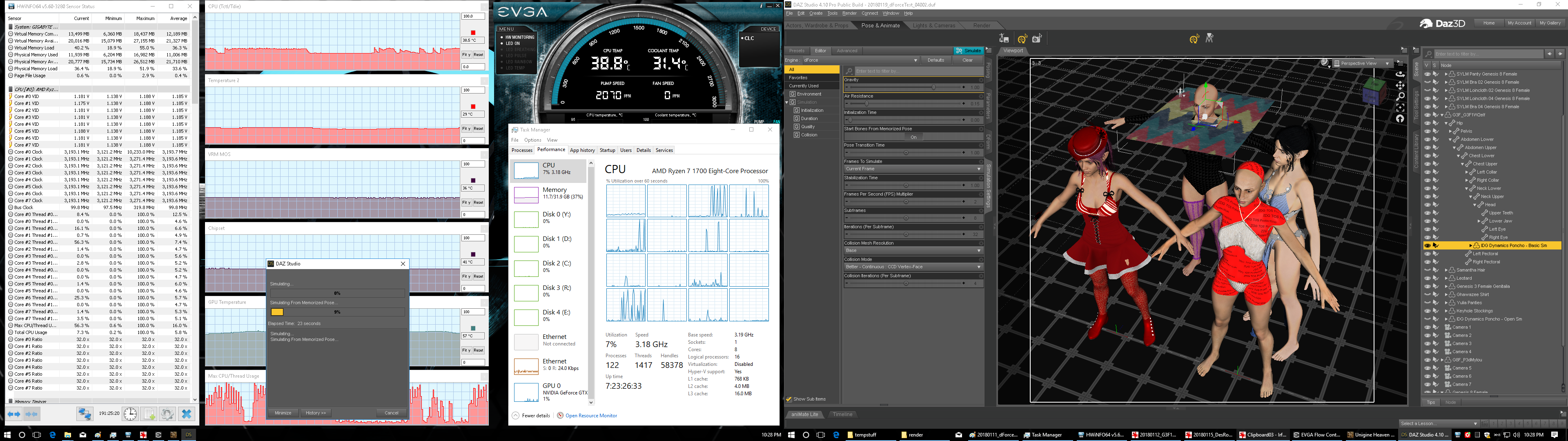
Task: Click the HWiNFO clock reset icon
Action: pyautogui.click(x=130, y=414)
